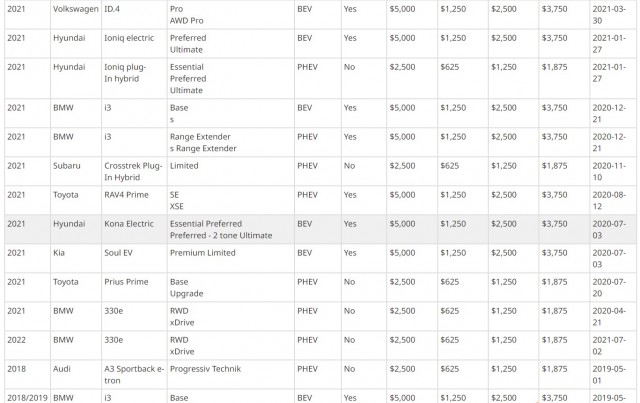This screenshot has height=403, width=640.
Task: Select the $5,000 value in Toyota RAV4 row
Action: tap(402, 195)
